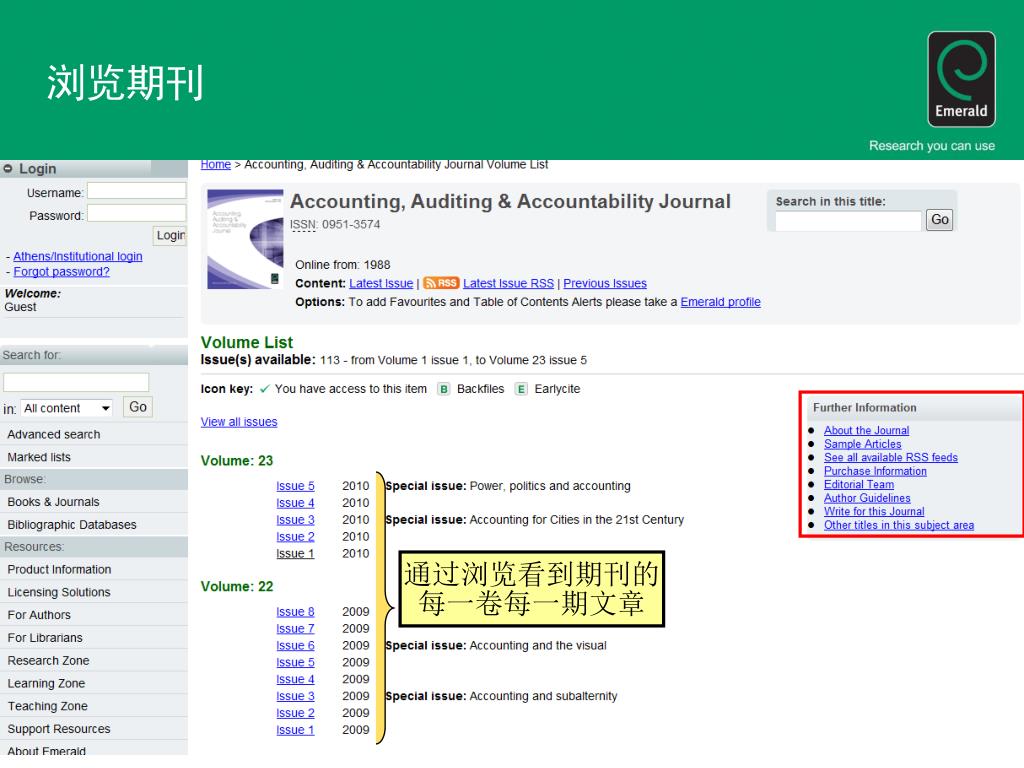Click the Volume: 23 heading
1024x768 pixels.
237,461
